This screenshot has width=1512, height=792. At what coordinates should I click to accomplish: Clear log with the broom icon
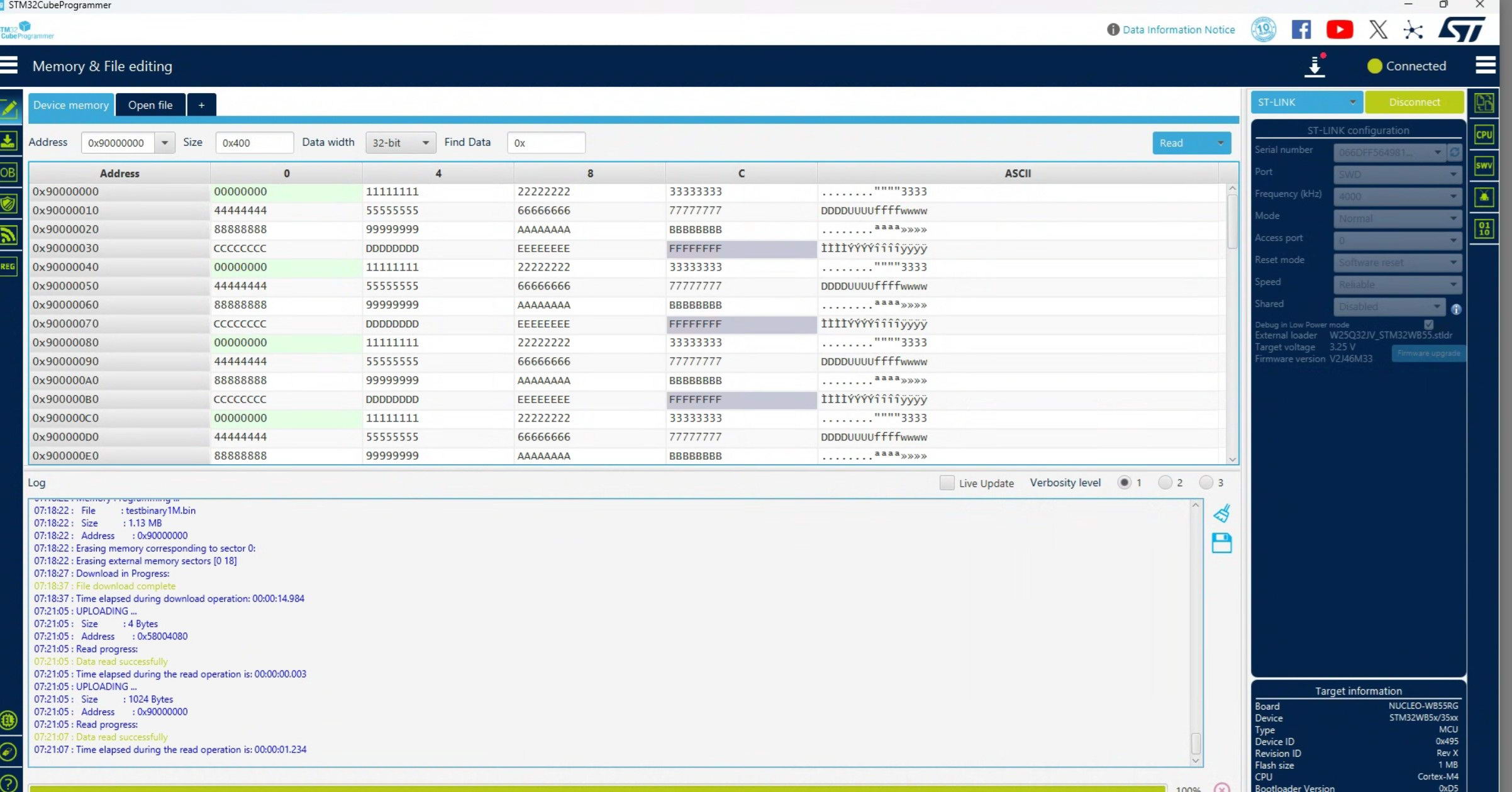pyautogui.click(x=1221, y=513)
